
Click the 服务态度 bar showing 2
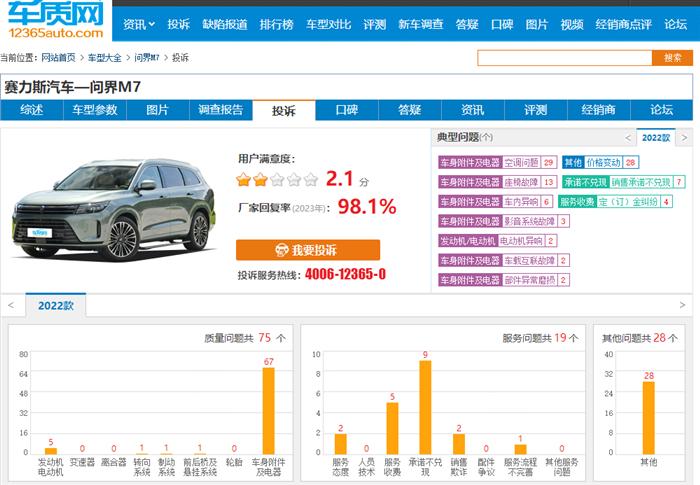(341, 444)
